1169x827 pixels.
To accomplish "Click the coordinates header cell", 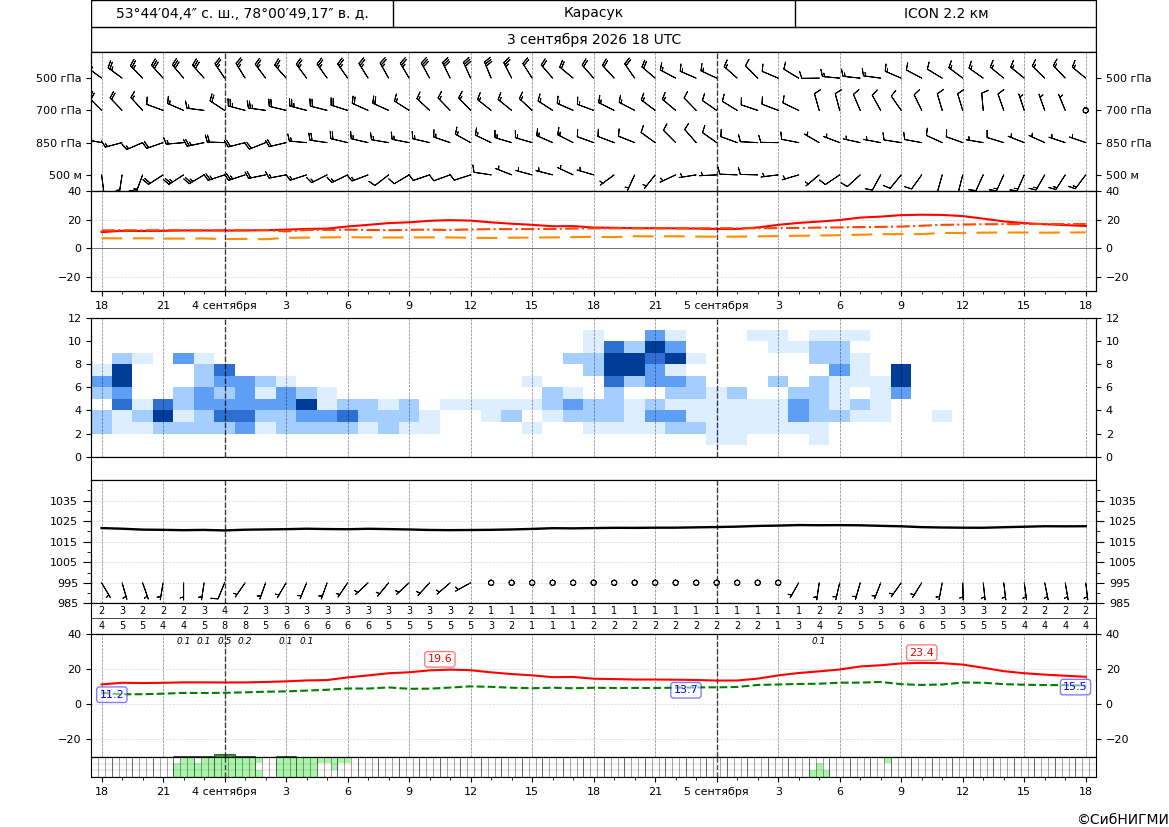I will 242,13.
